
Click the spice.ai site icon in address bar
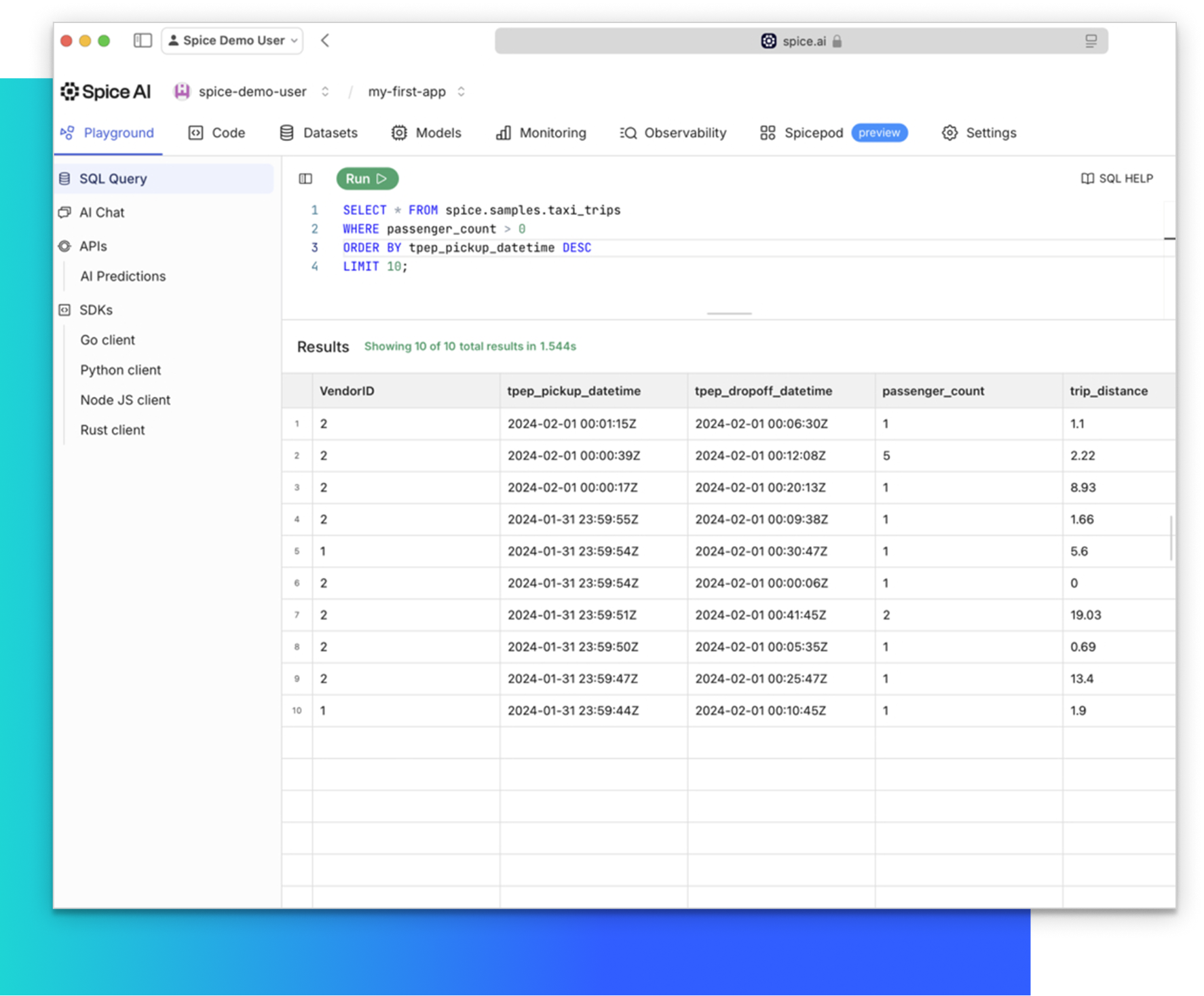point(768,41)
